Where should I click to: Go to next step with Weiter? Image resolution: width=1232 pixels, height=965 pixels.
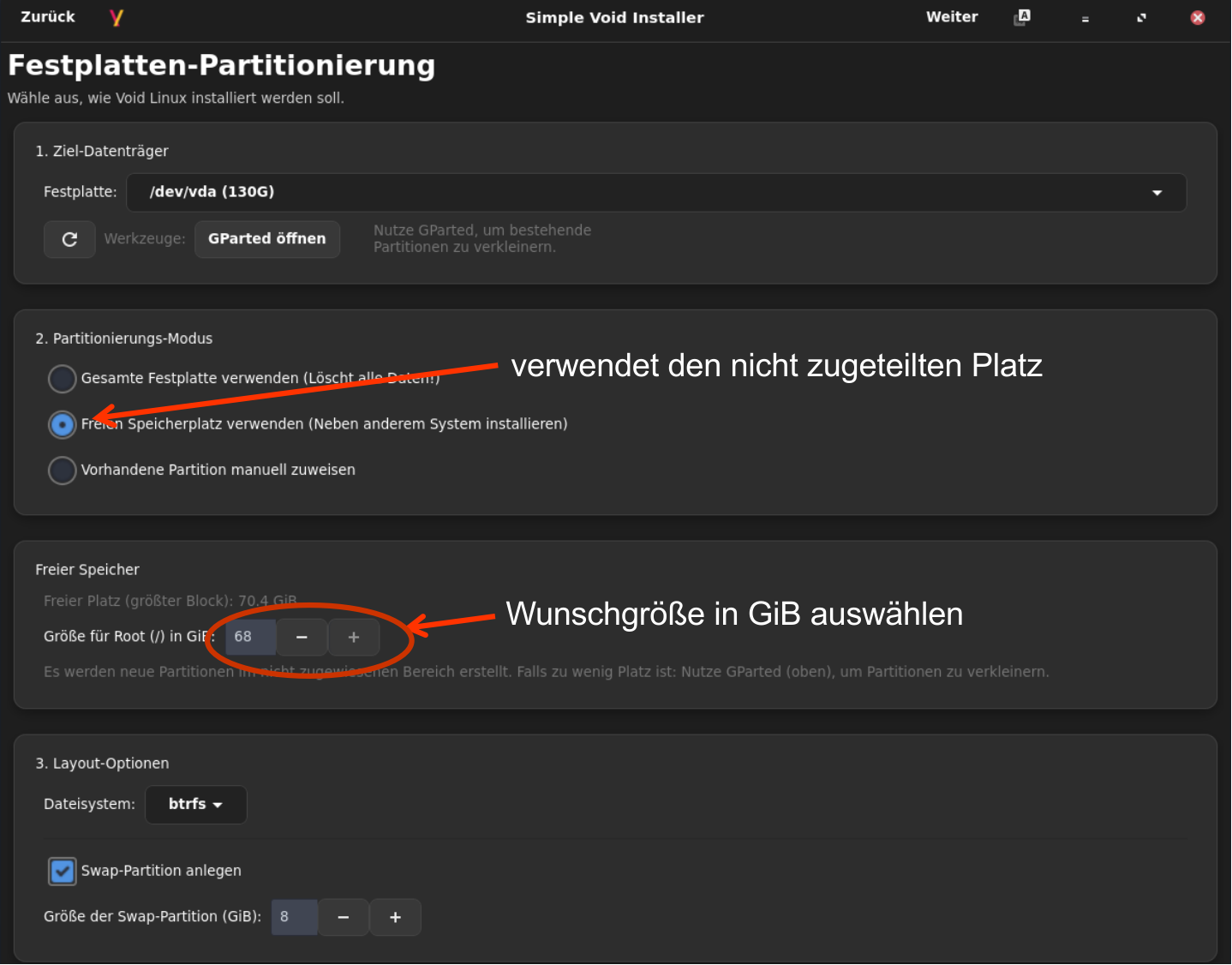point(951,17)
